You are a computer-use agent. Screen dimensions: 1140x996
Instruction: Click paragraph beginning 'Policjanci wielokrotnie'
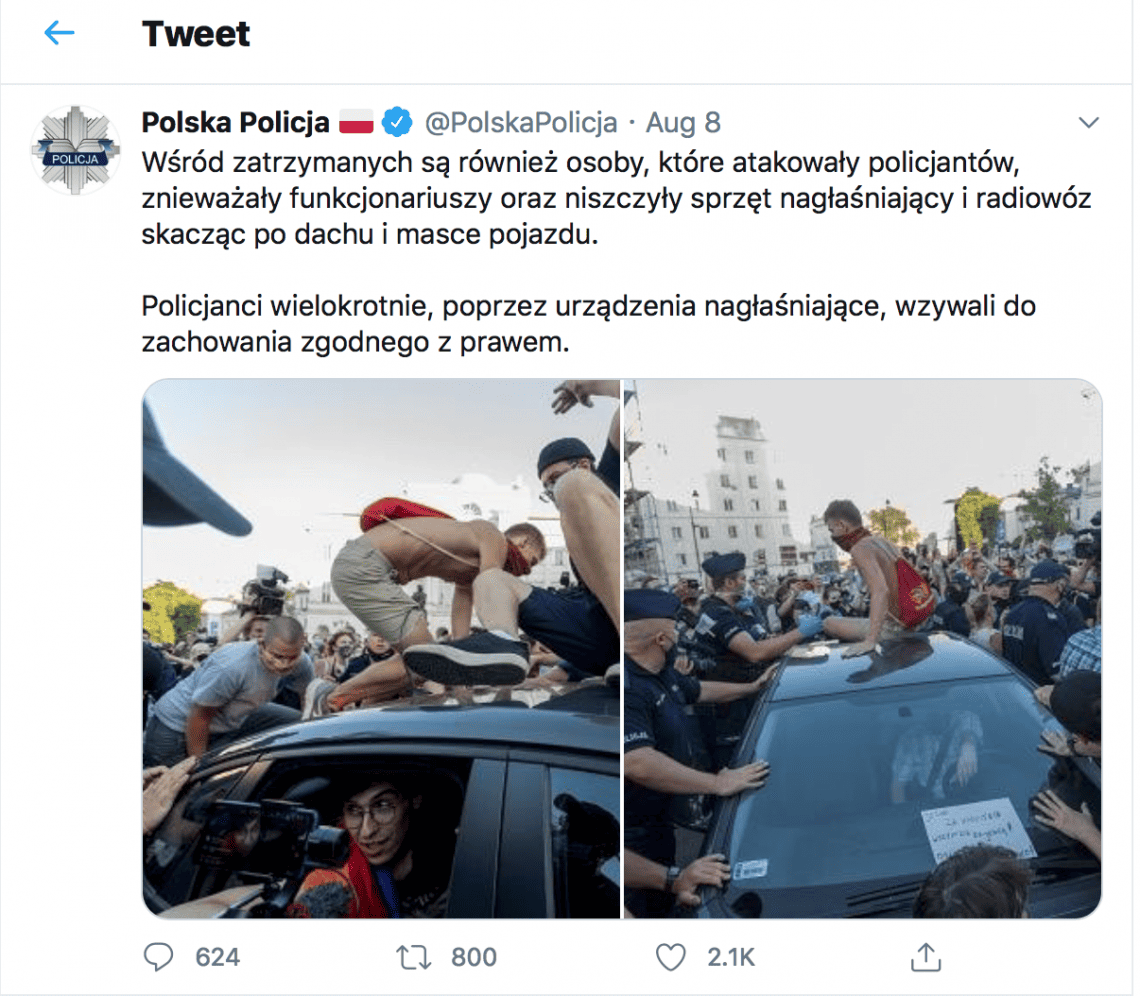tap(589, 324)
